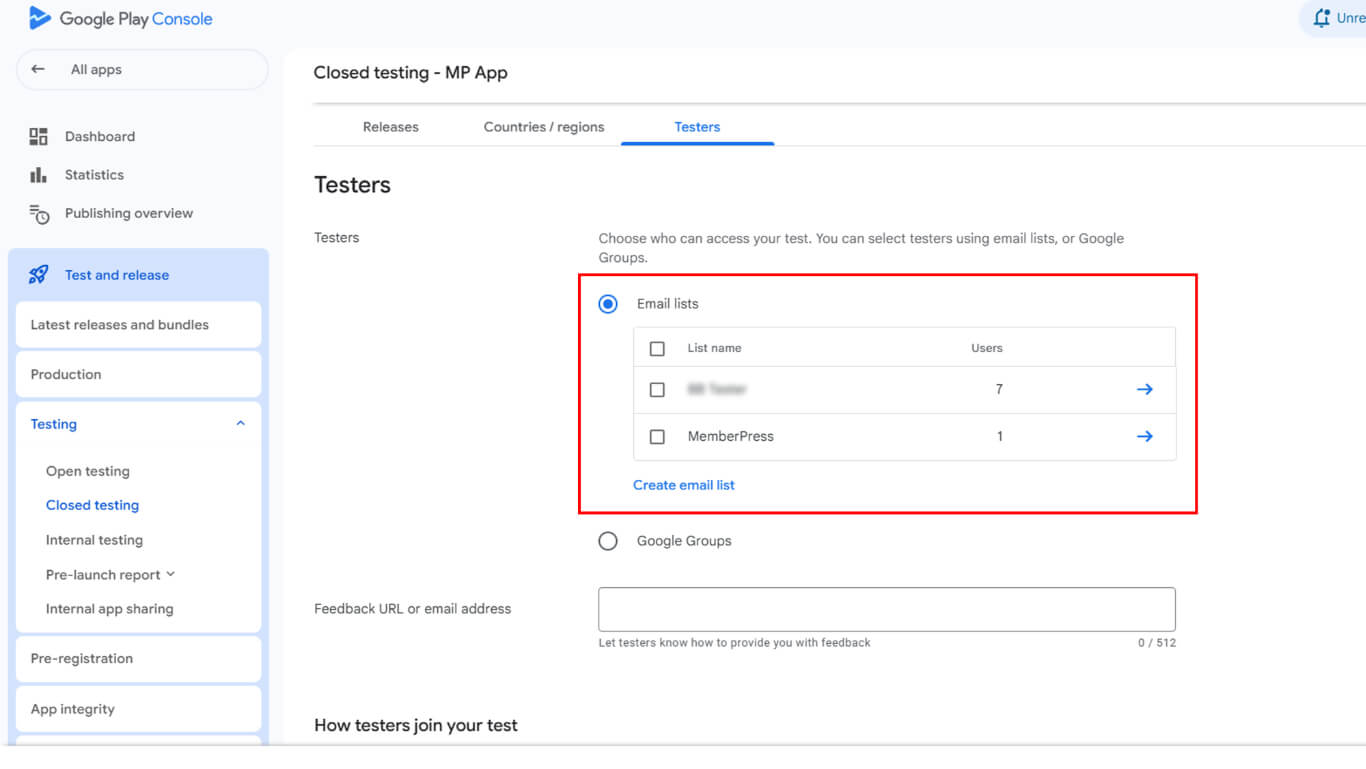Open the Statistics bar chart icon

pos(38,175)
